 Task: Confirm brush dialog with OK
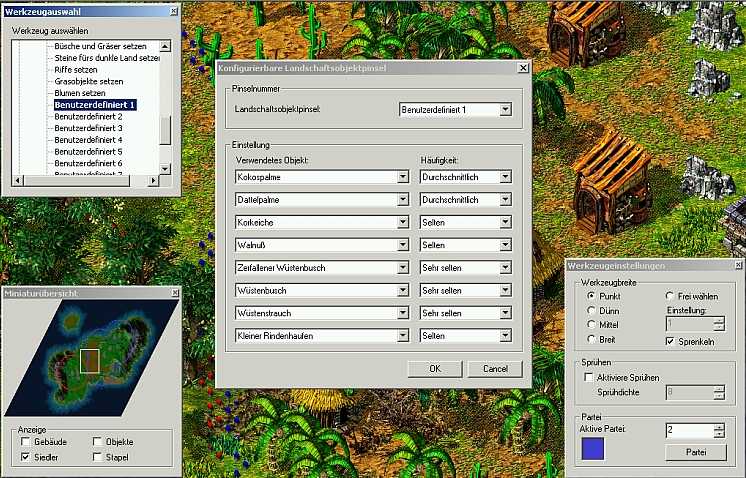click(x=435, y=369)
